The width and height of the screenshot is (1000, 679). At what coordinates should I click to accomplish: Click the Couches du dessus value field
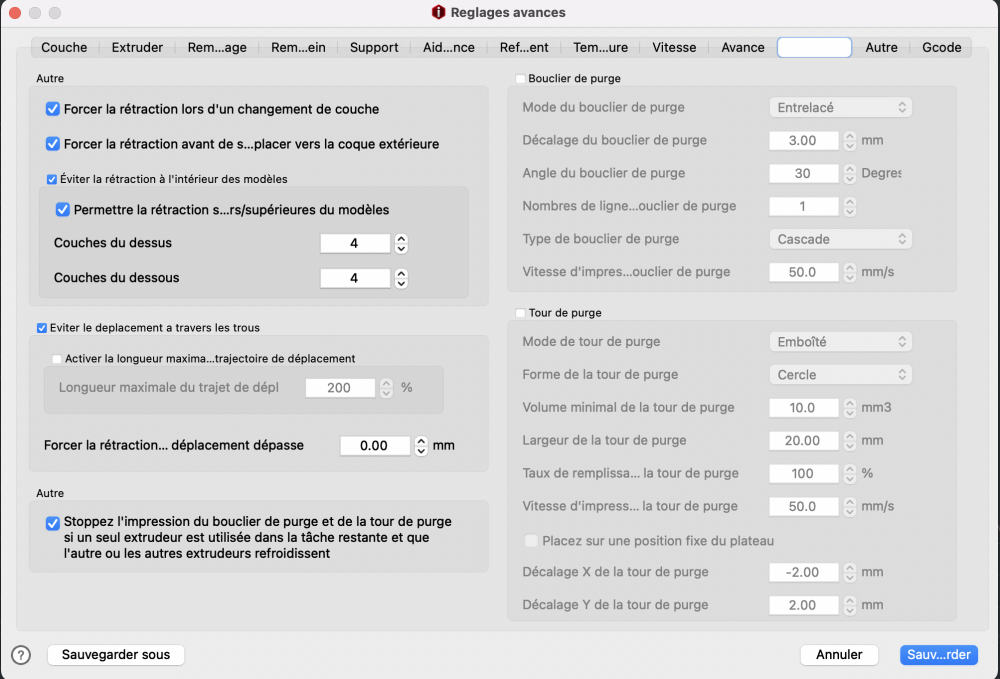pos(355,243)
